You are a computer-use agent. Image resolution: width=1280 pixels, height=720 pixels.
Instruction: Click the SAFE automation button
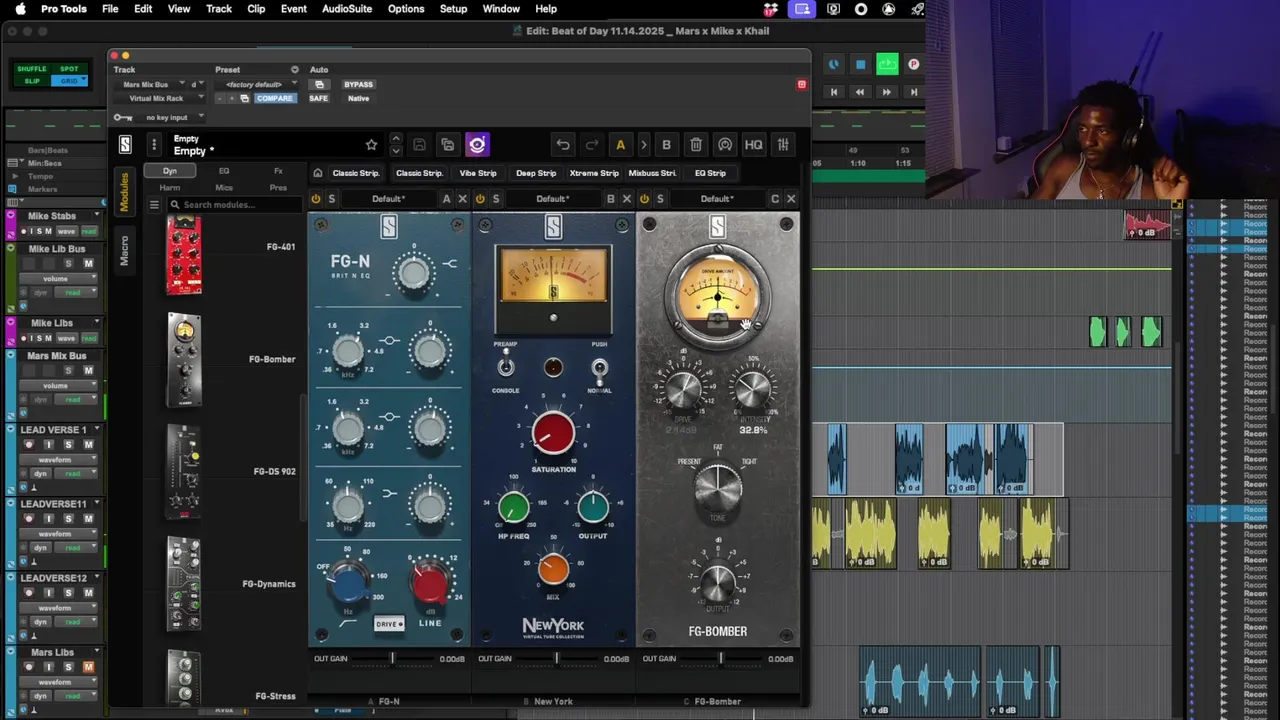(318, 98)
